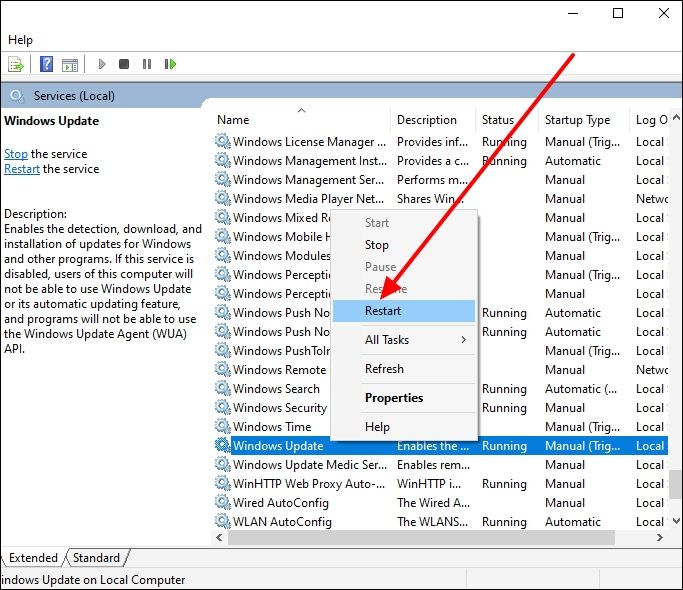
Task: Choose Stop from the context menu
Action: click(x=377, y=245)
